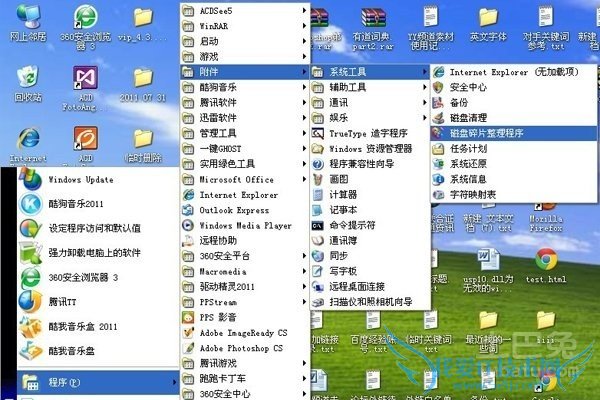Image resolution: width=600 pixels, height=400 pixels.
Task: Click 程序兼容性向导 help icon
Action: coord(318,164)
